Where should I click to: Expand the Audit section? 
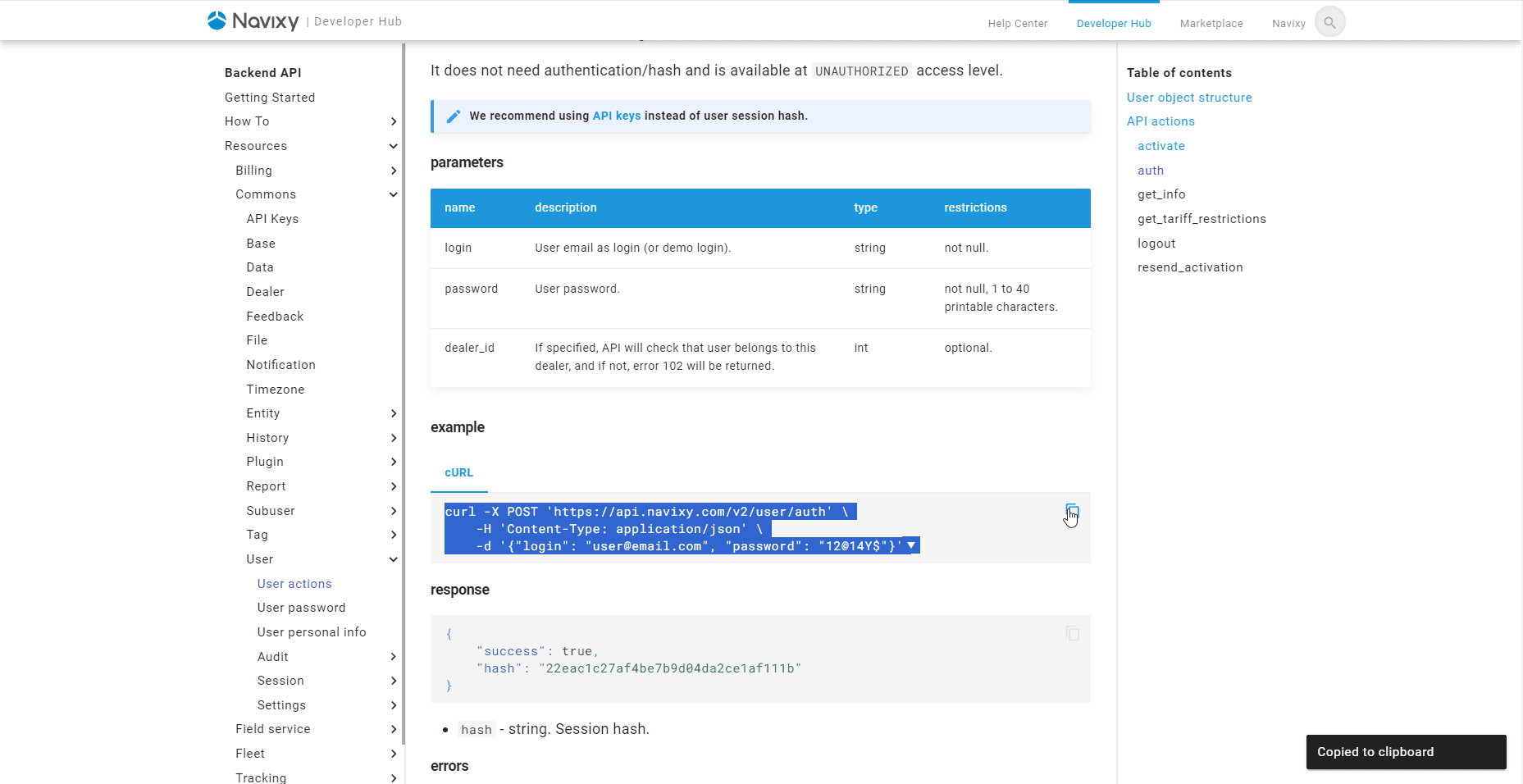click(394, 657)
